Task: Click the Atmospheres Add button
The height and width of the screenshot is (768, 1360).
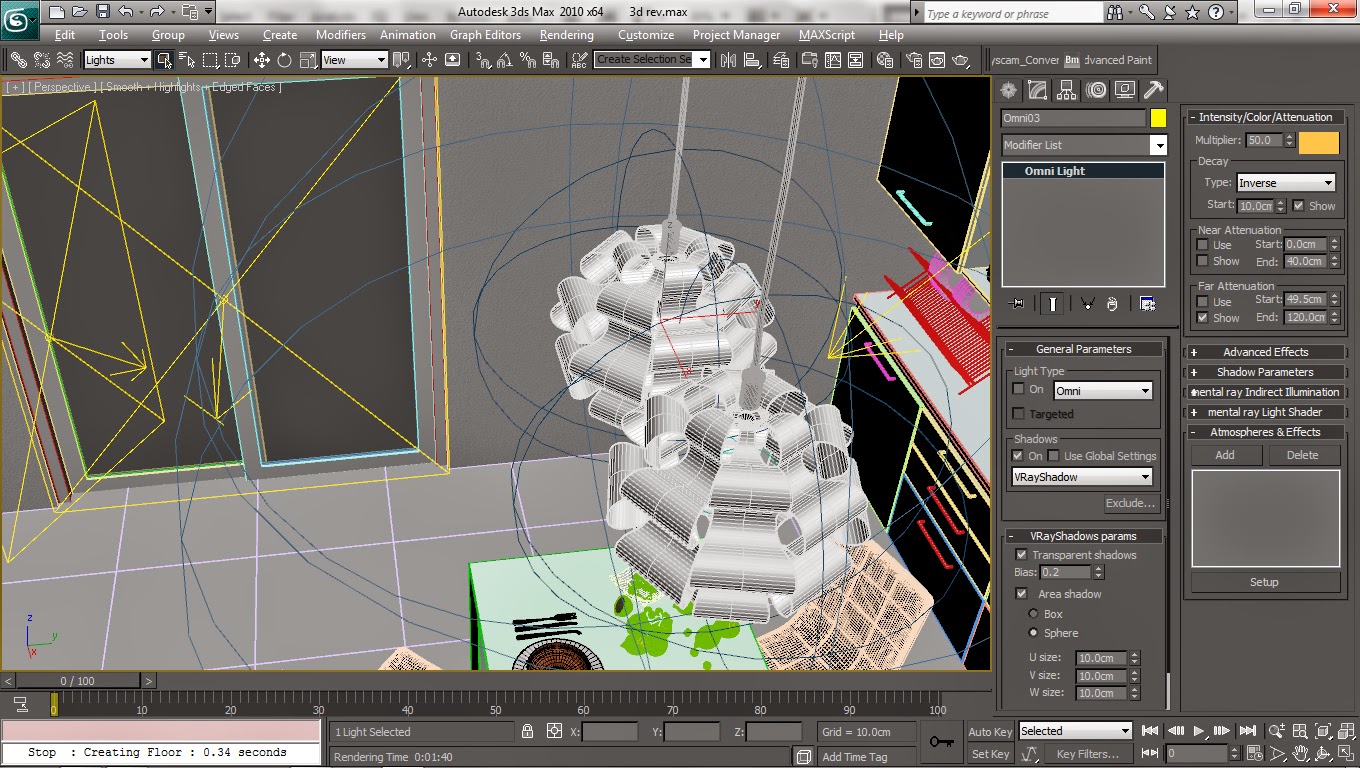Action: pos(1225,455)
